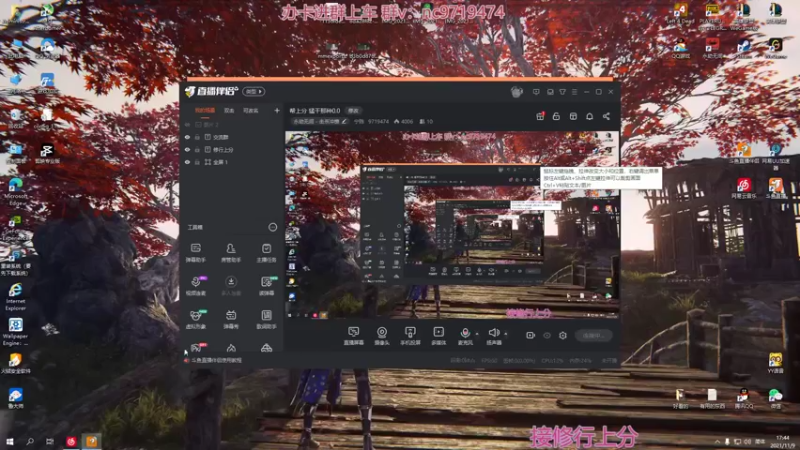Screen dimensions: 800x450
Task: Edit the stream category tag with pencil
Action: pyautogui.click(x=344, y=121)
